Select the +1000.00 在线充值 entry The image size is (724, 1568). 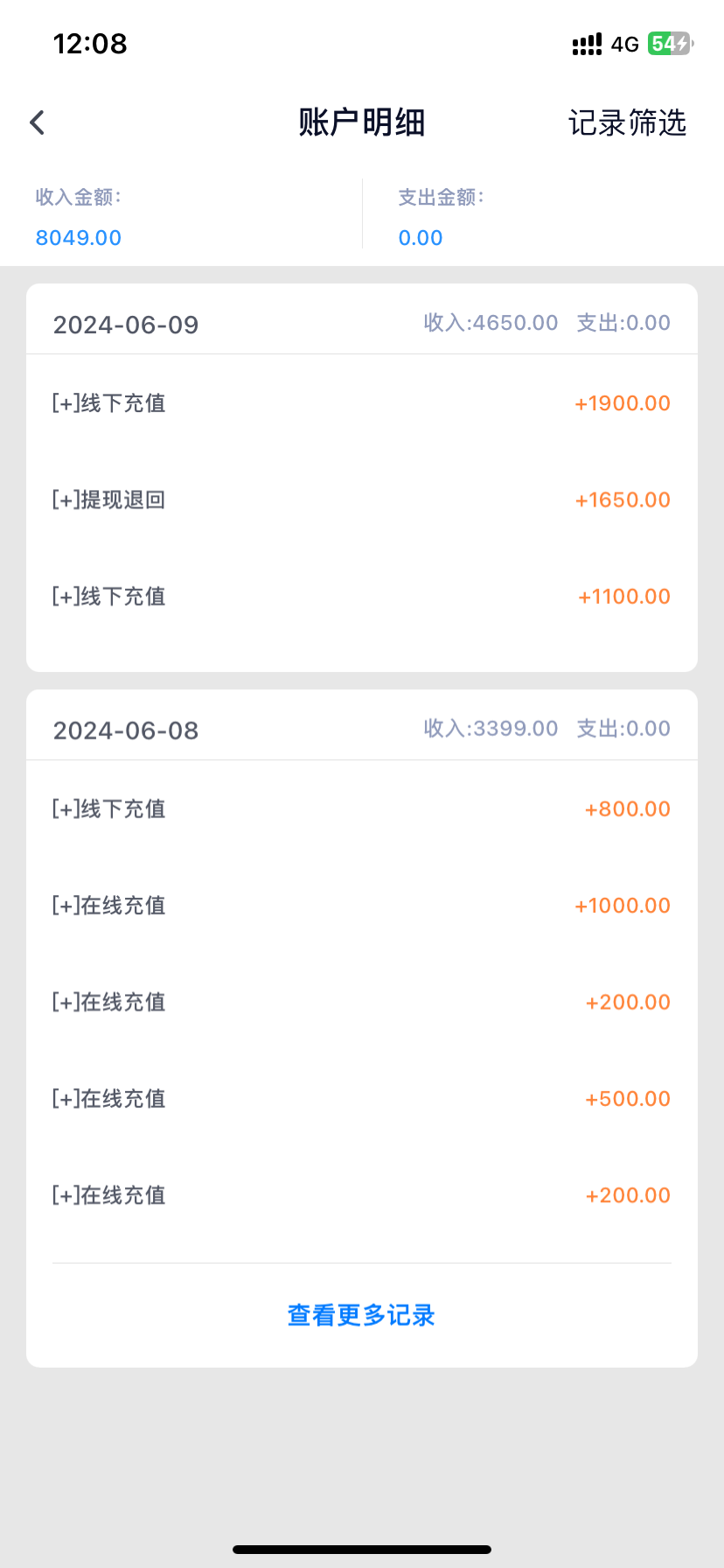(x=361, y=906)
